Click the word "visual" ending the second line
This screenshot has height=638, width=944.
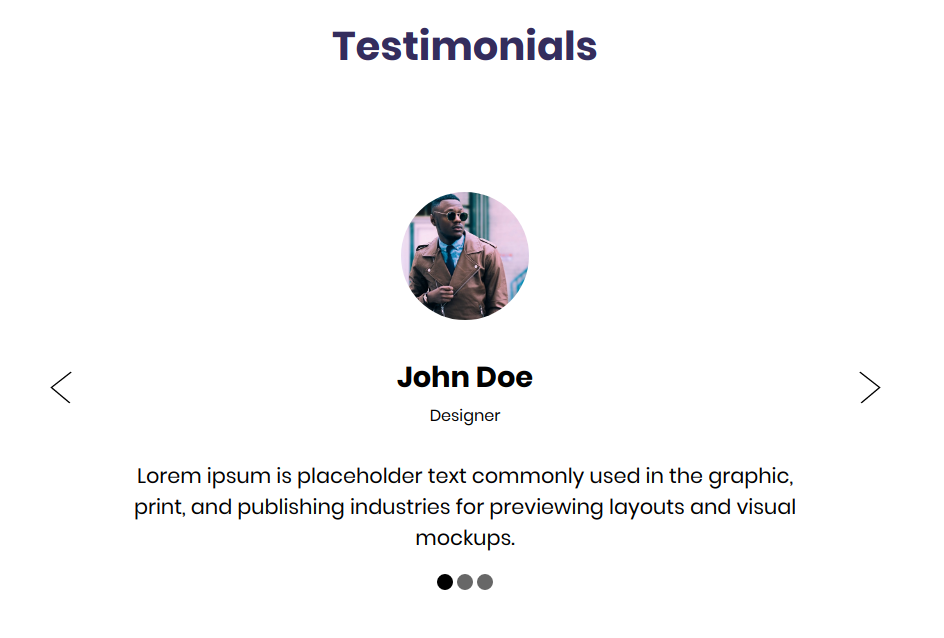[x=767, y=507]
